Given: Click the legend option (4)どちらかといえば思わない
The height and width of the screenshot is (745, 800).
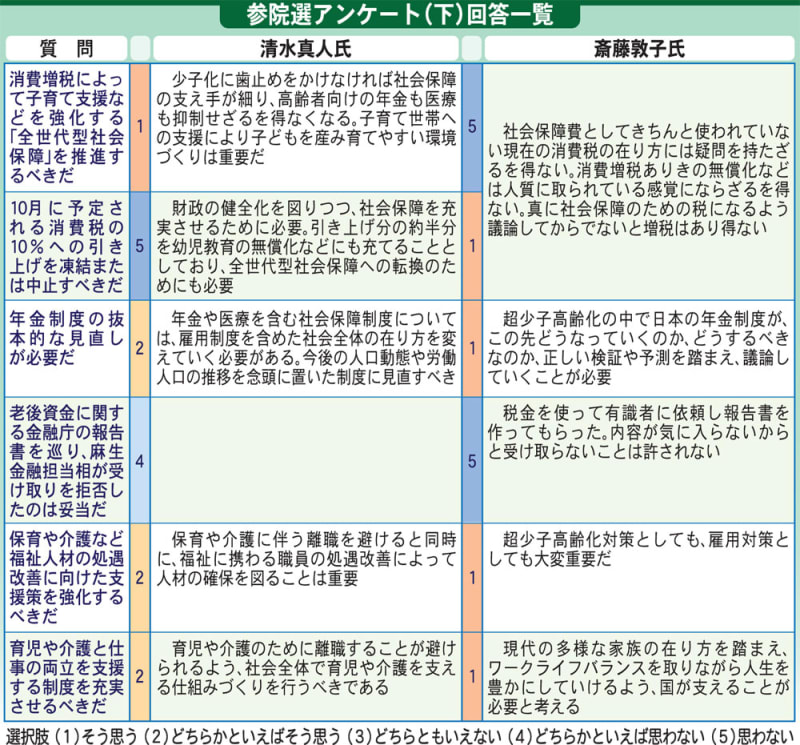Looking at the screenshot, I should point(607,735).
